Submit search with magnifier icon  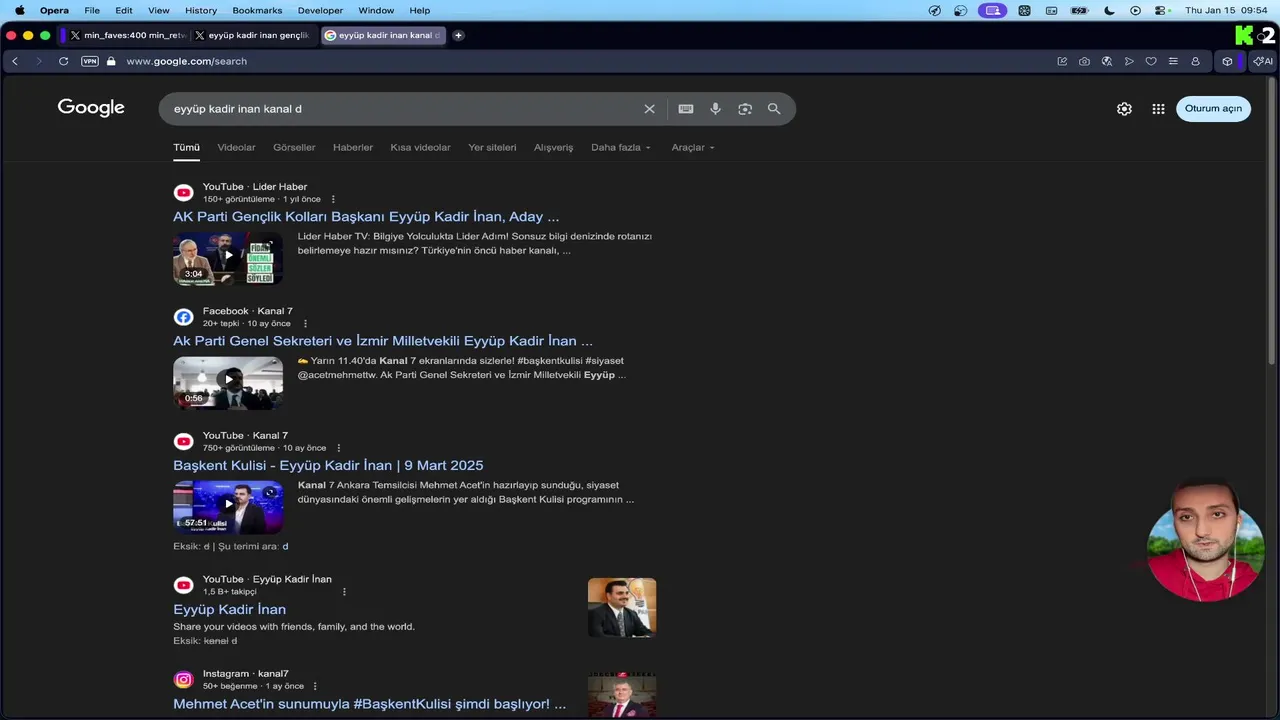pos(774,109)
